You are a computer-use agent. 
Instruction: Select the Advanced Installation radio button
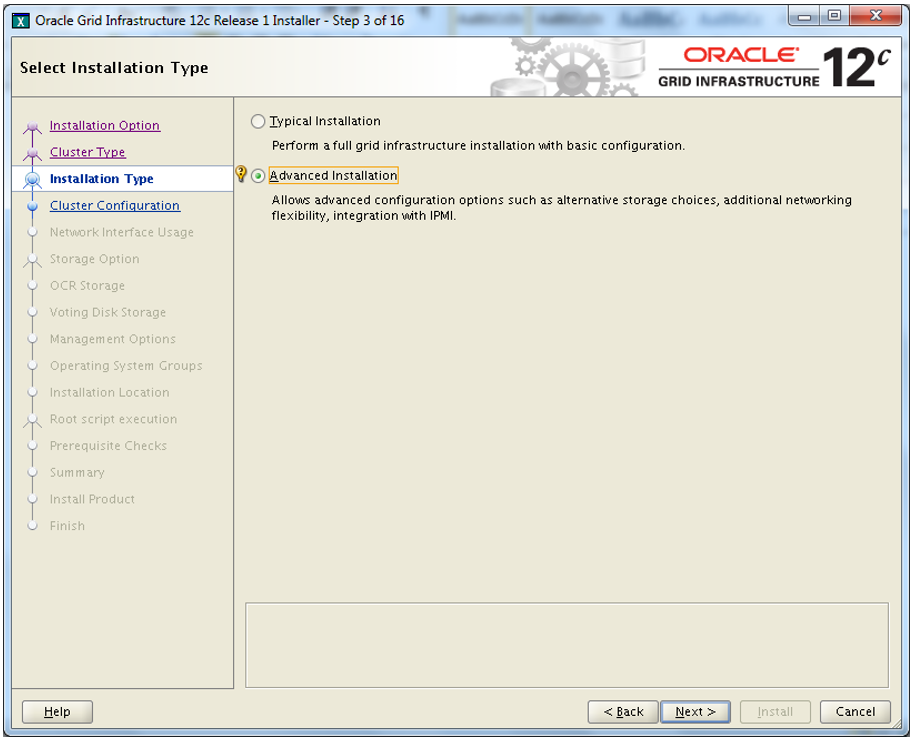pos(258,176)
